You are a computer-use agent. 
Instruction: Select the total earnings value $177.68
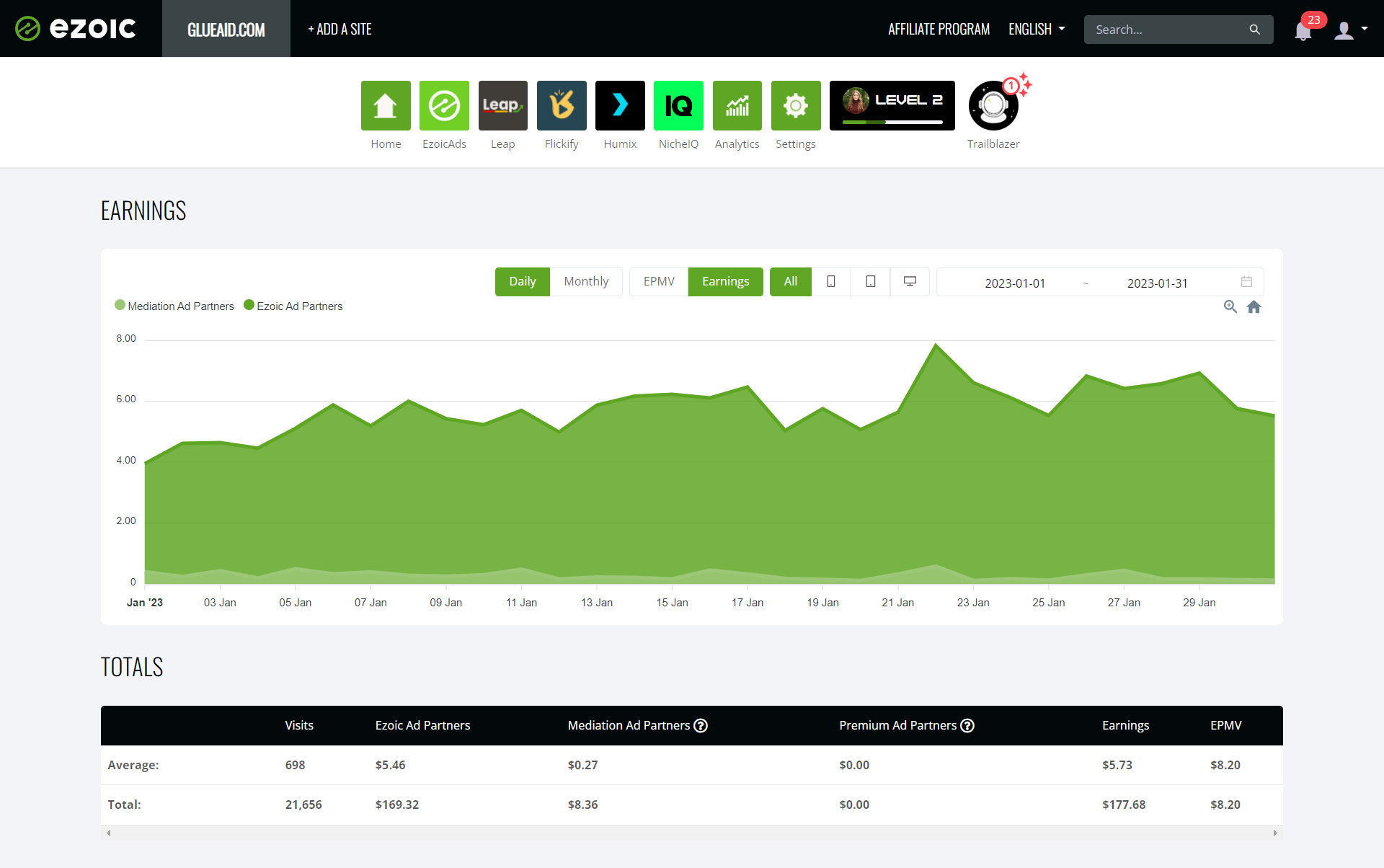point(1123,805)
